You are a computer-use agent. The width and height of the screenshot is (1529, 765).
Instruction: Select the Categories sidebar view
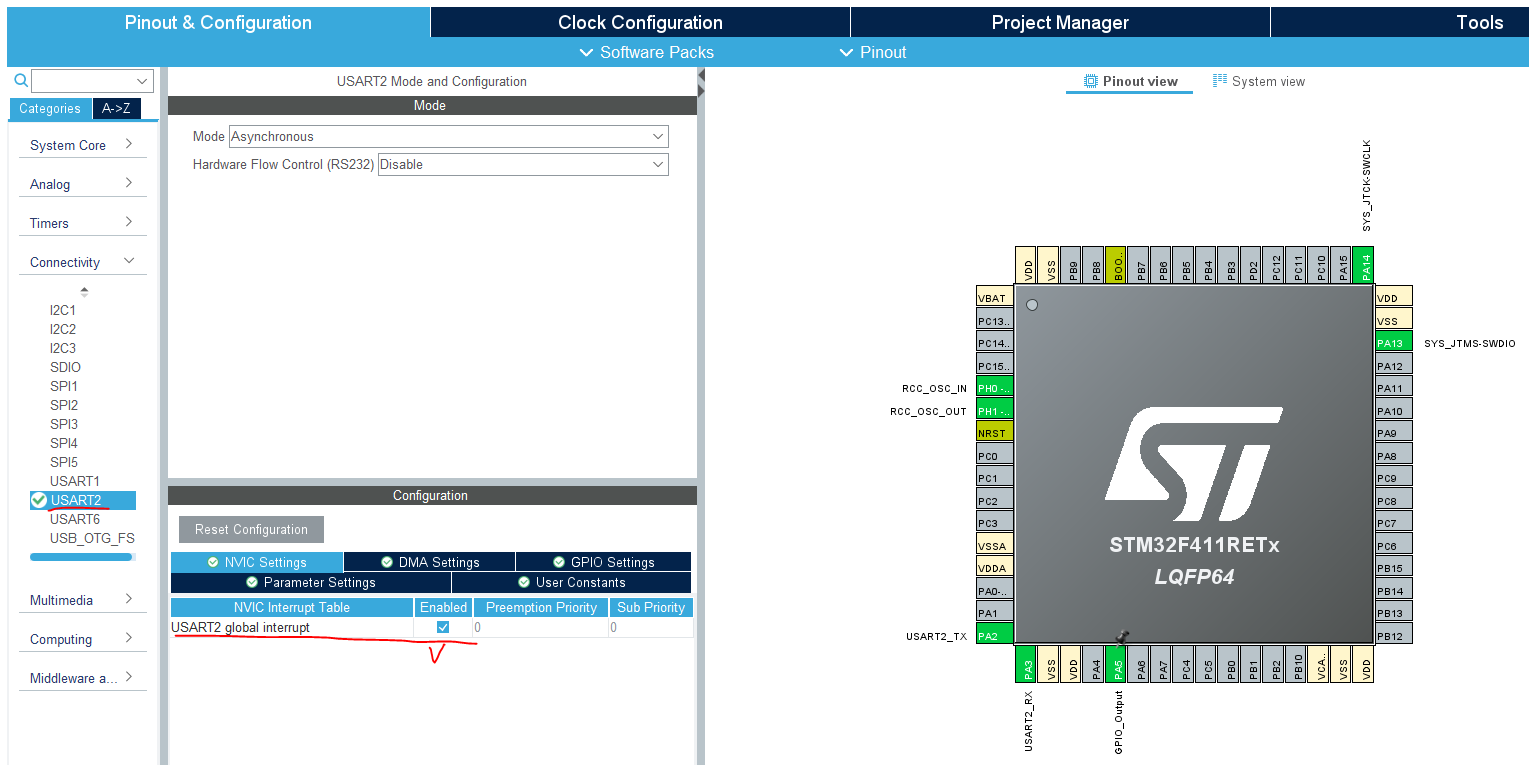50,109
